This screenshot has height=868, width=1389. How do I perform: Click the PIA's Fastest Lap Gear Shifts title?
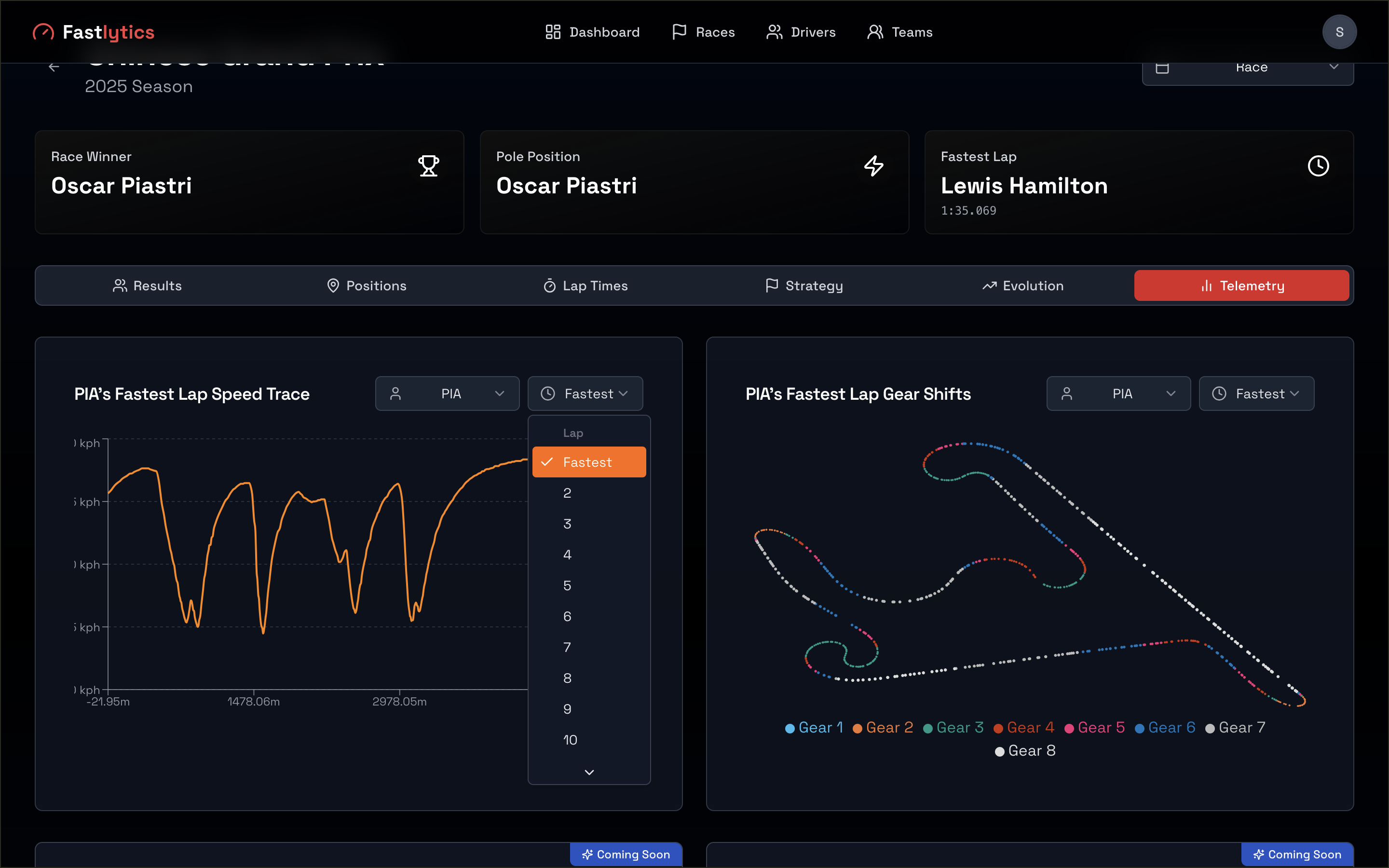(858, 394)
